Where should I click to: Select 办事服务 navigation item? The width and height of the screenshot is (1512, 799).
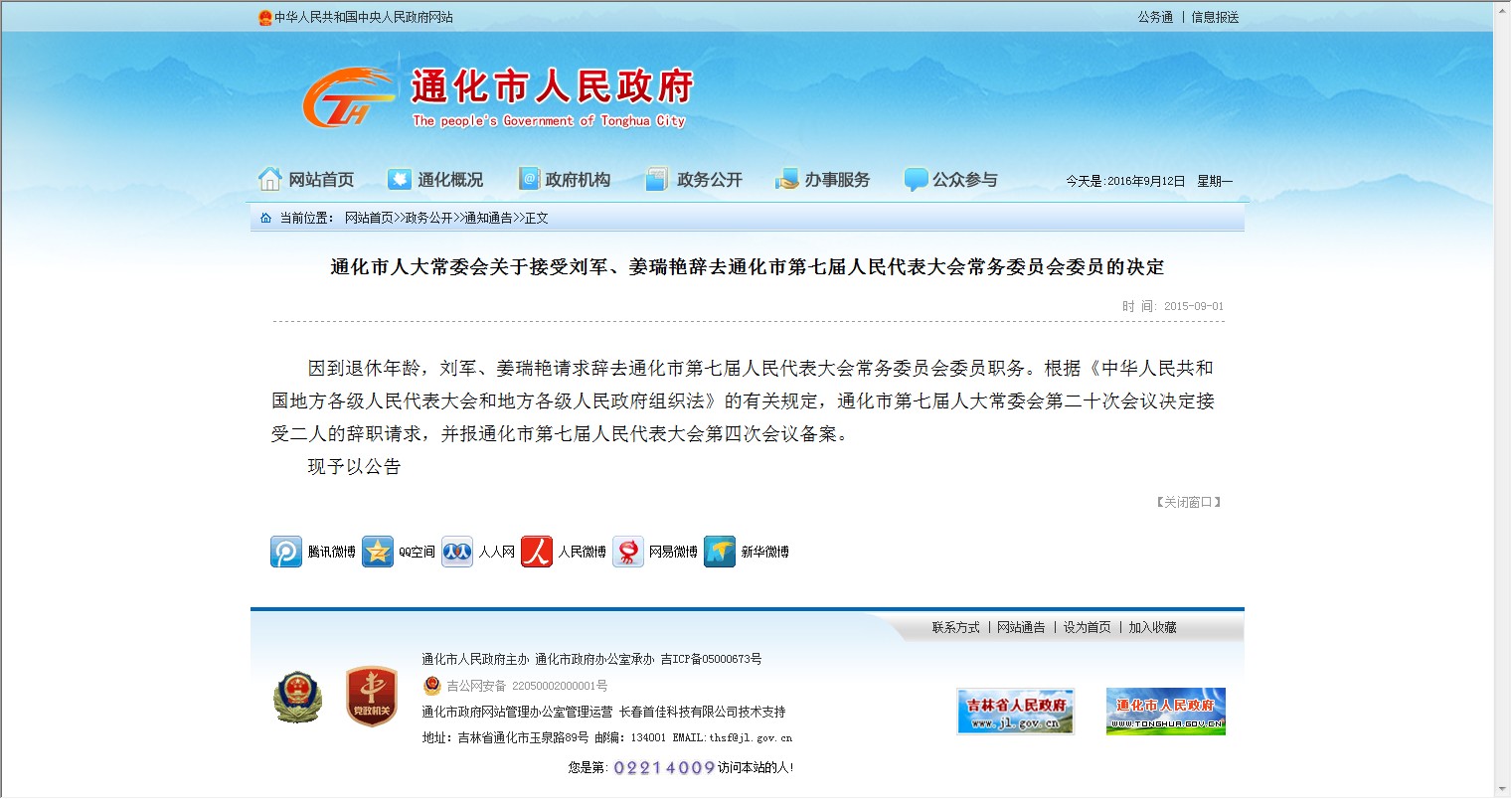point(823,180)
